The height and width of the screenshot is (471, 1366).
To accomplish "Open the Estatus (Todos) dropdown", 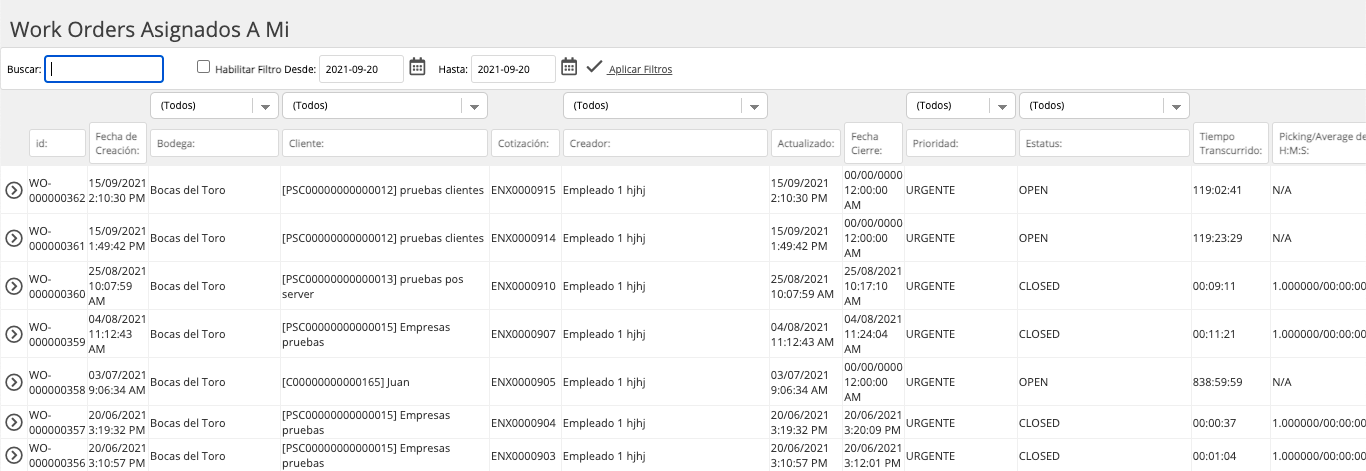I will (1104, 105).
